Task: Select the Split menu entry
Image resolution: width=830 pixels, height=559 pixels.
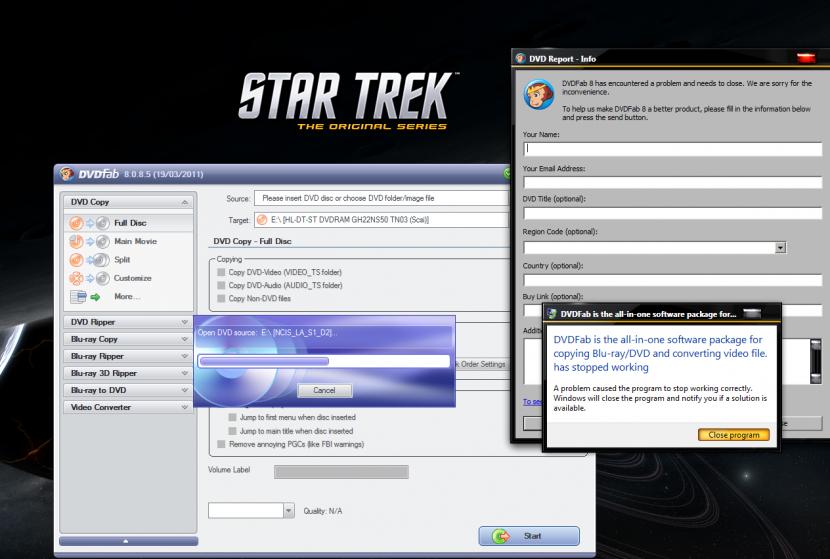Action: 122,260
